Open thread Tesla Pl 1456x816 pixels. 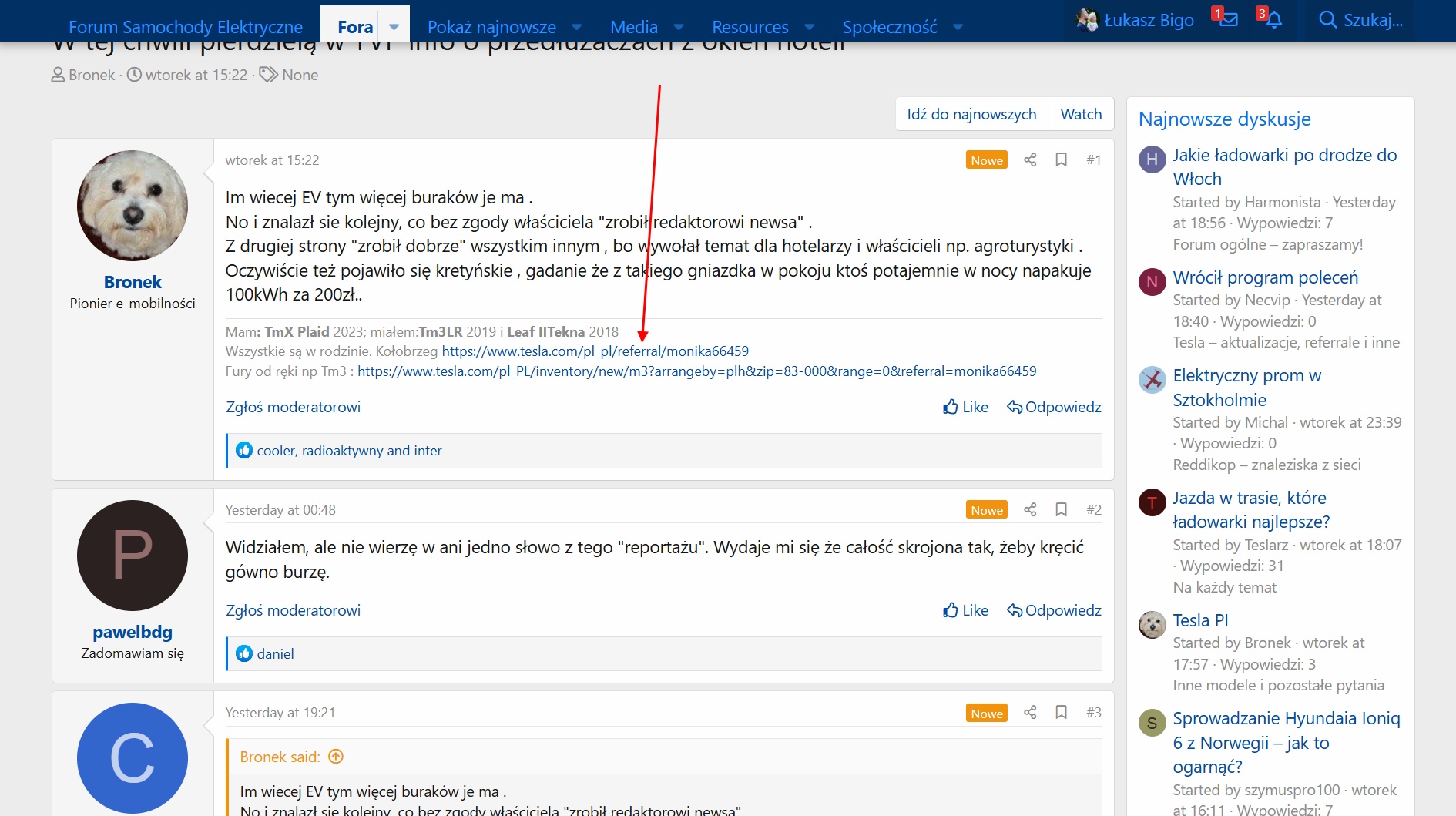(x=1200, y=620)
